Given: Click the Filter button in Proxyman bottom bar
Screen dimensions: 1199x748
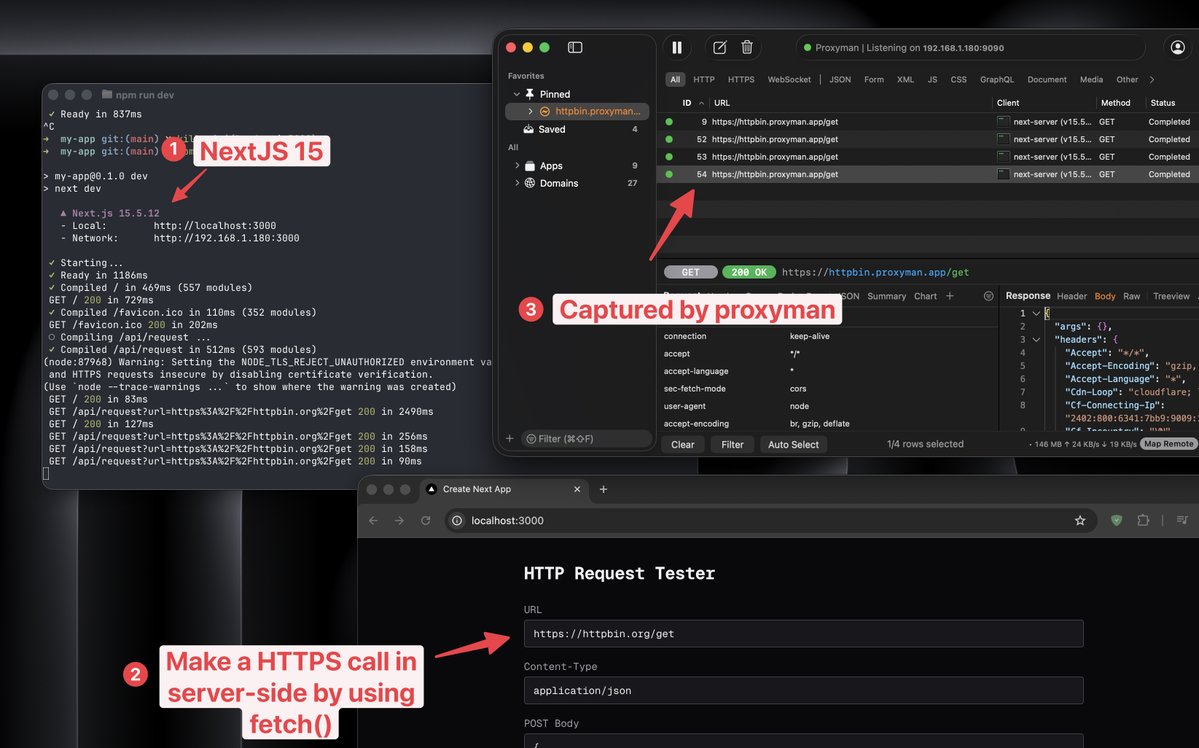Looking at the screenshot, I should (732, 444).
